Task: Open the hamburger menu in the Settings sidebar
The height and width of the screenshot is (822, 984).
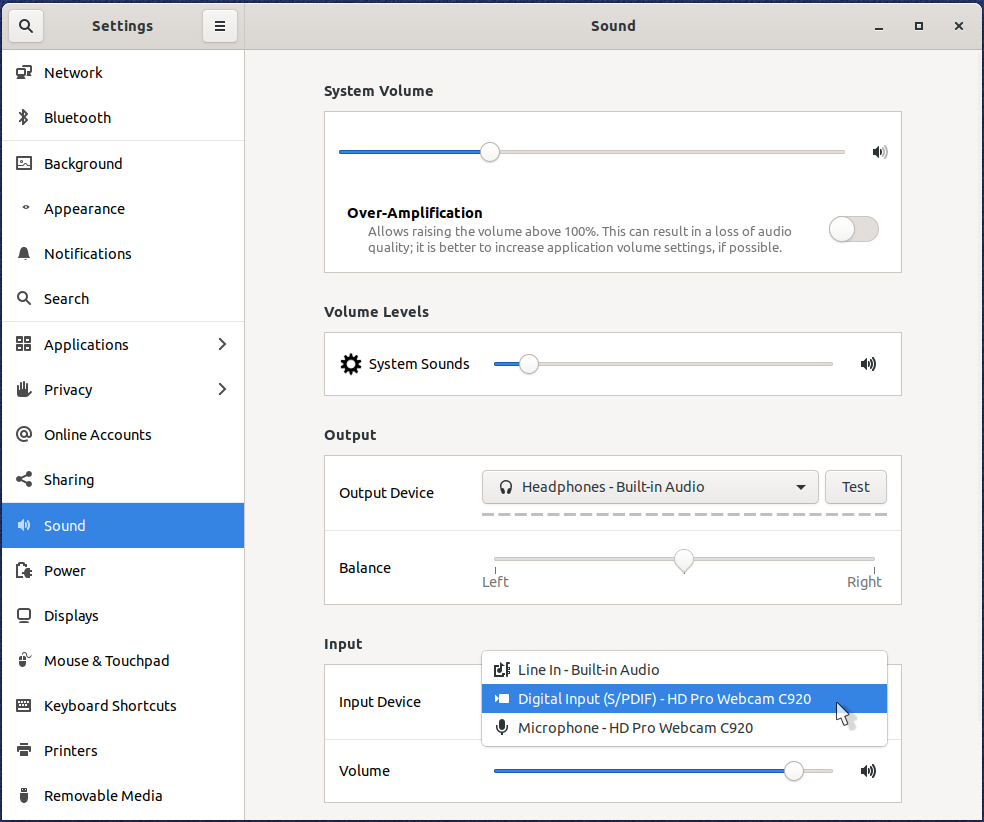Action: [x=220, y=25]
